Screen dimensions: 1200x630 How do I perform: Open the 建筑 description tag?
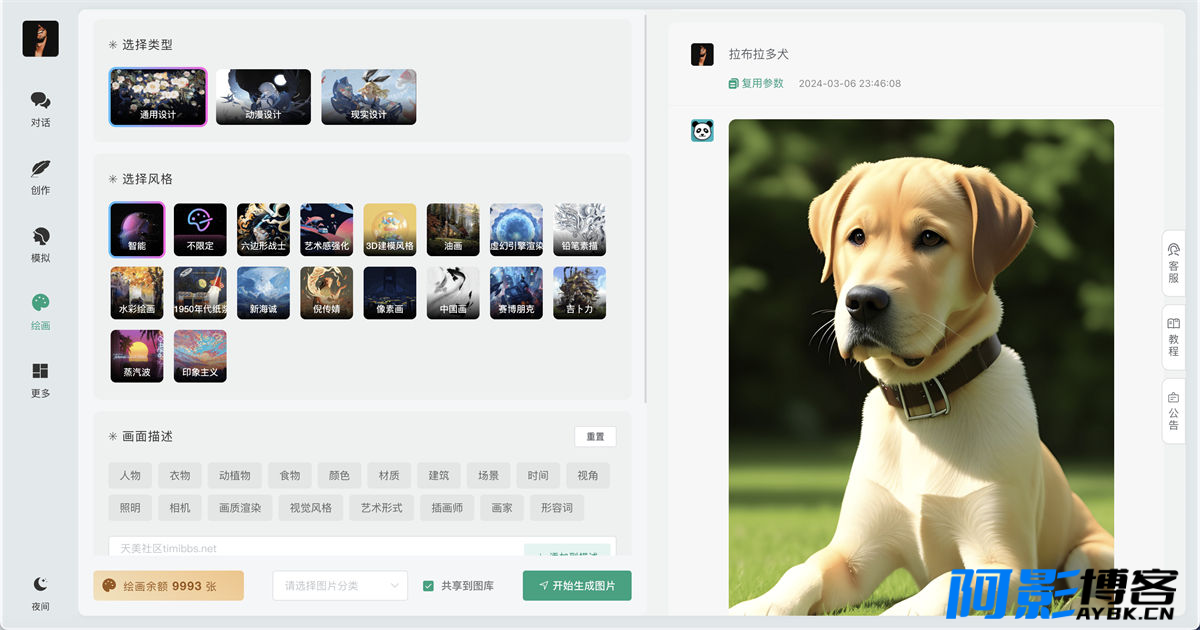[439, 476]
